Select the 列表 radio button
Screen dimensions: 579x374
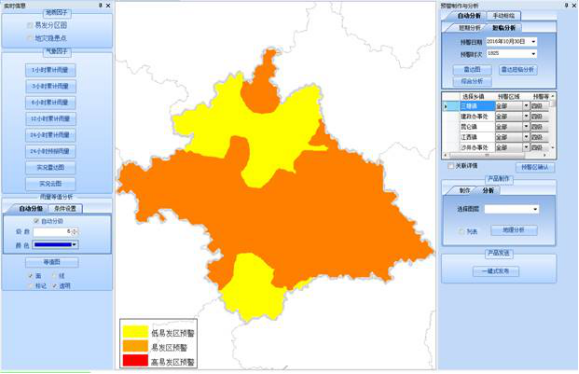point(462,231)
